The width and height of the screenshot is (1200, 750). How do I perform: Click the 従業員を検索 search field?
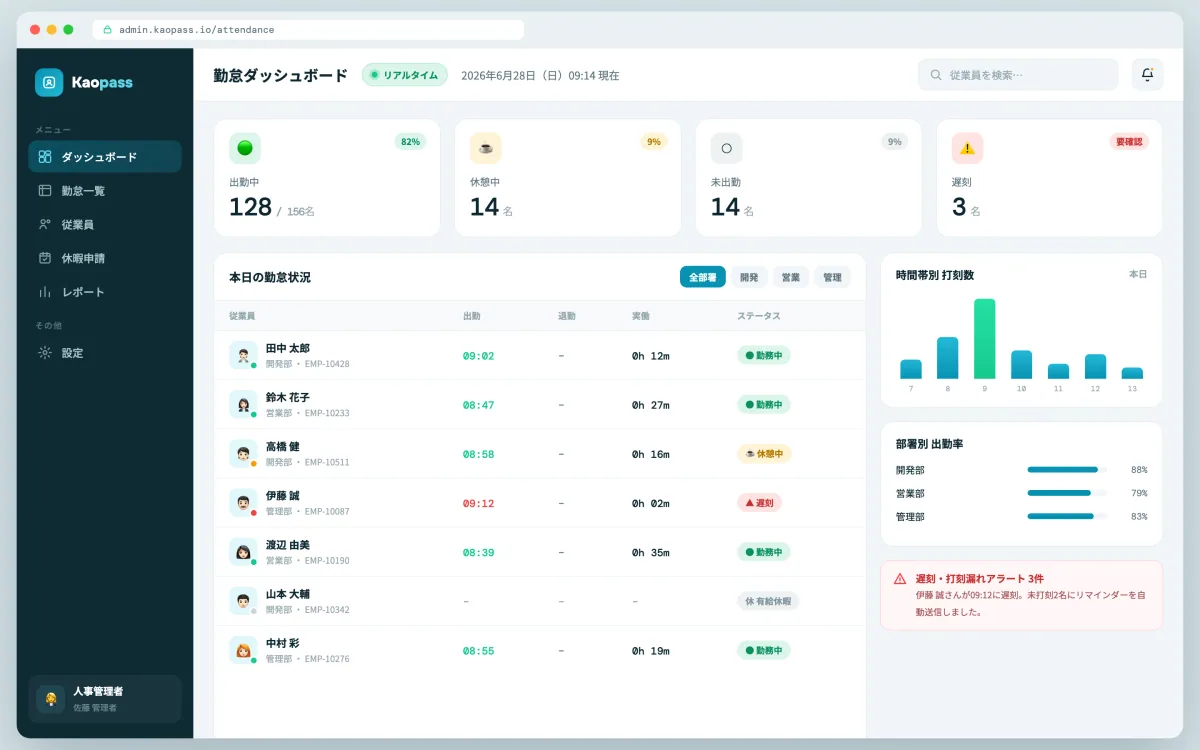(x=1018, y=75)
